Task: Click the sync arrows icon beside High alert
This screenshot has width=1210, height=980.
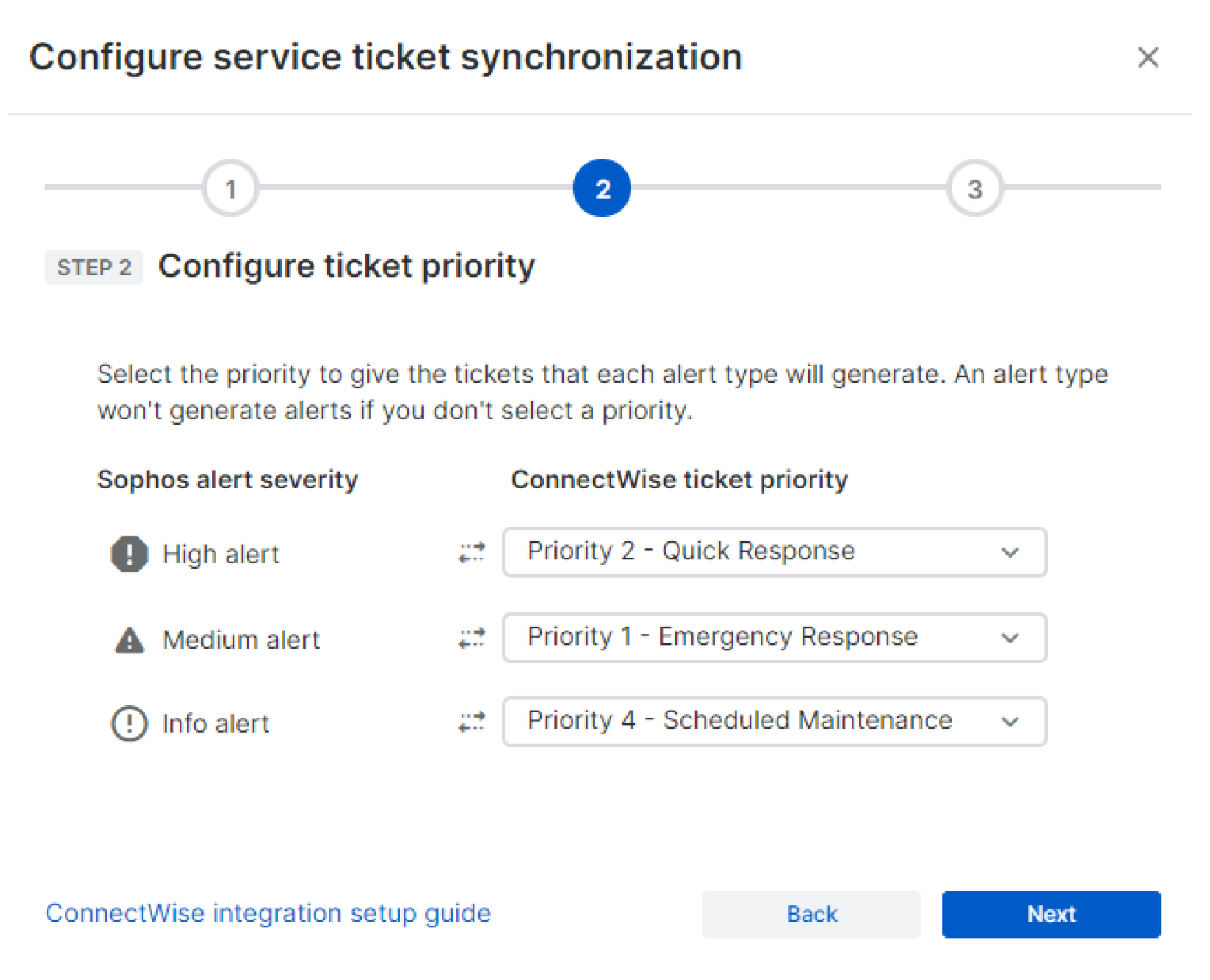Action: click(x=471, y=553)
